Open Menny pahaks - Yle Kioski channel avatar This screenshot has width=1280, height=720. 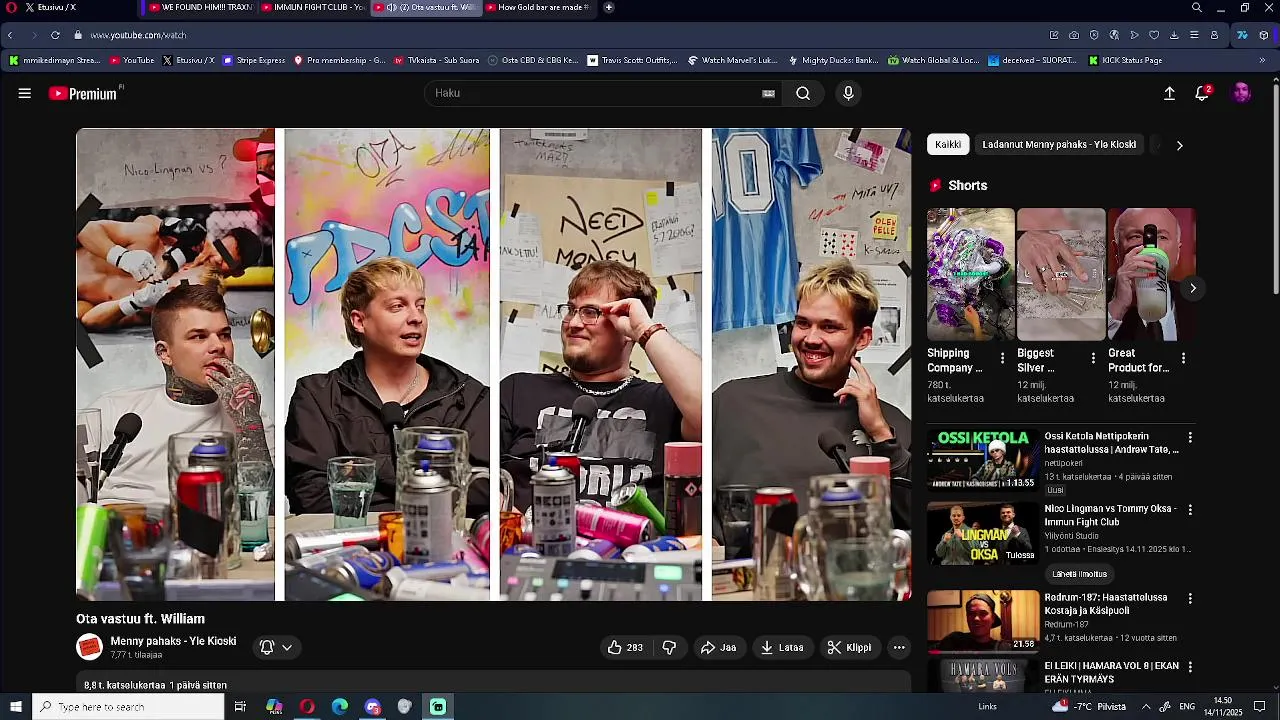pos(89,647)
